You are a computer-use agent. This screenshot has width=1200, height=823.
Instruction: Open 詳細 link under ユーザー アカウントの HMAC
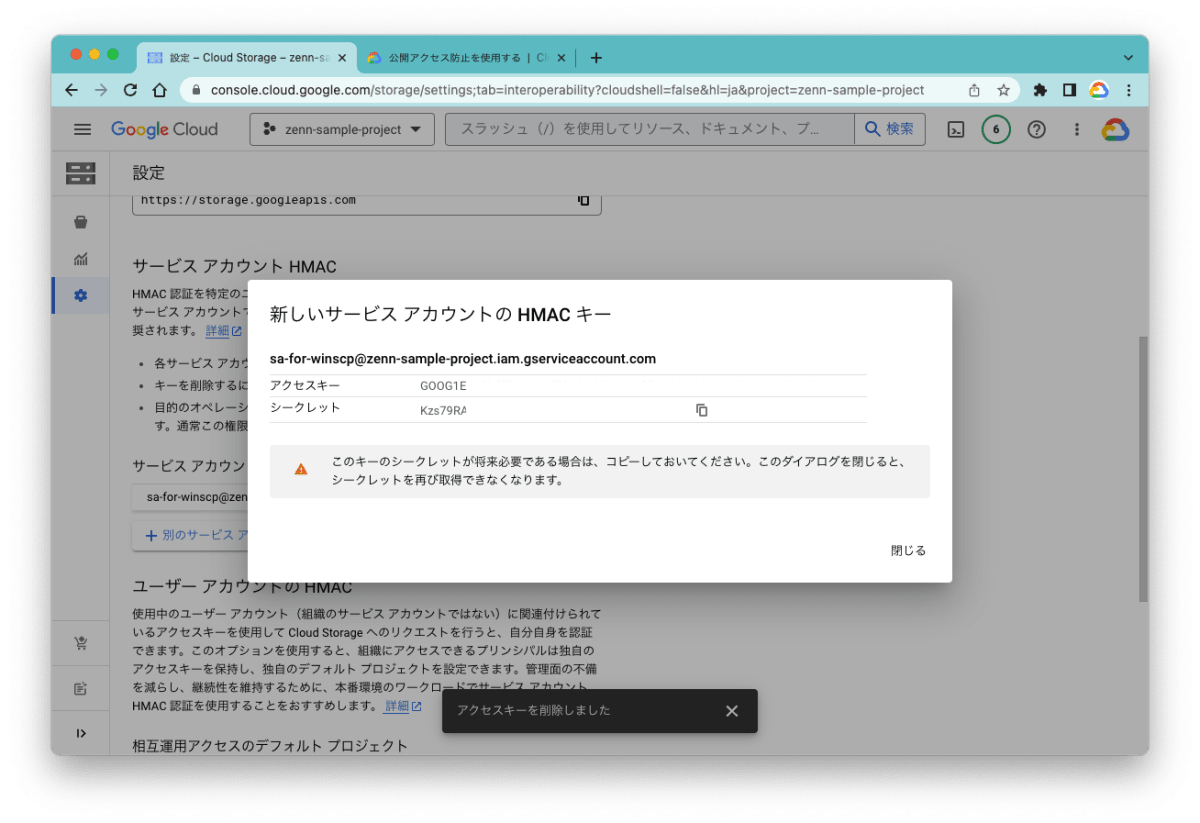(x=403, y=706)
